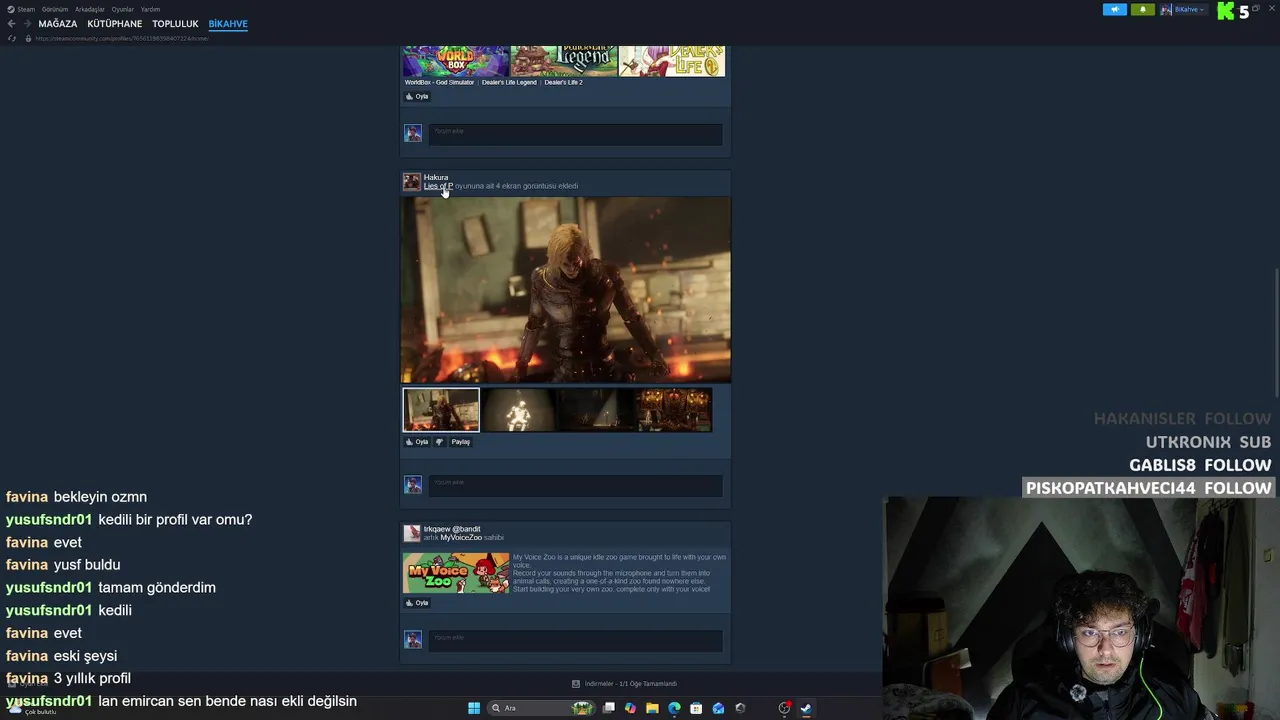Launch Copilot from the taskbar
The width and height of the screenshot is (1280, 720).
coord(630,708)
